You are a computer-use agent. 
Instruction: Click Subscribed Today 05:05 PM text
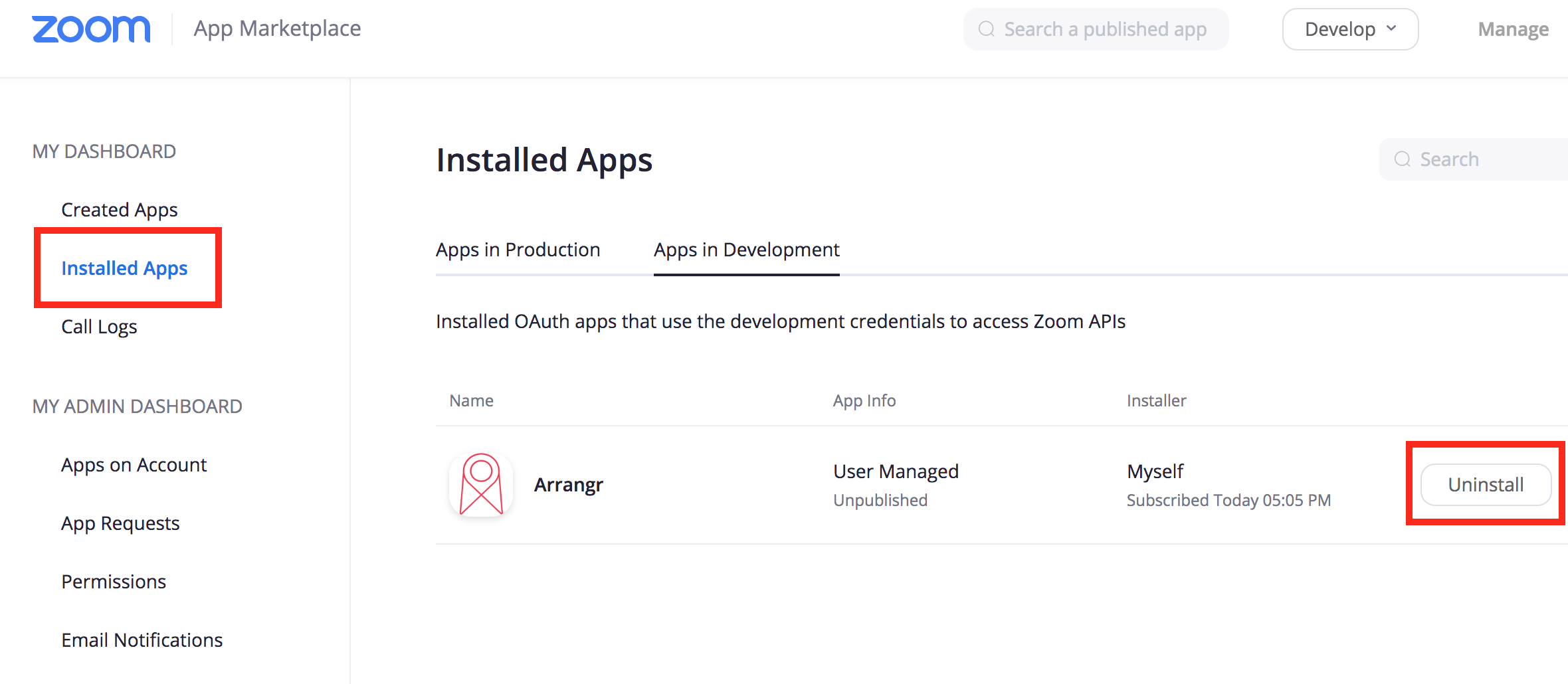[x=1228, y=500]
